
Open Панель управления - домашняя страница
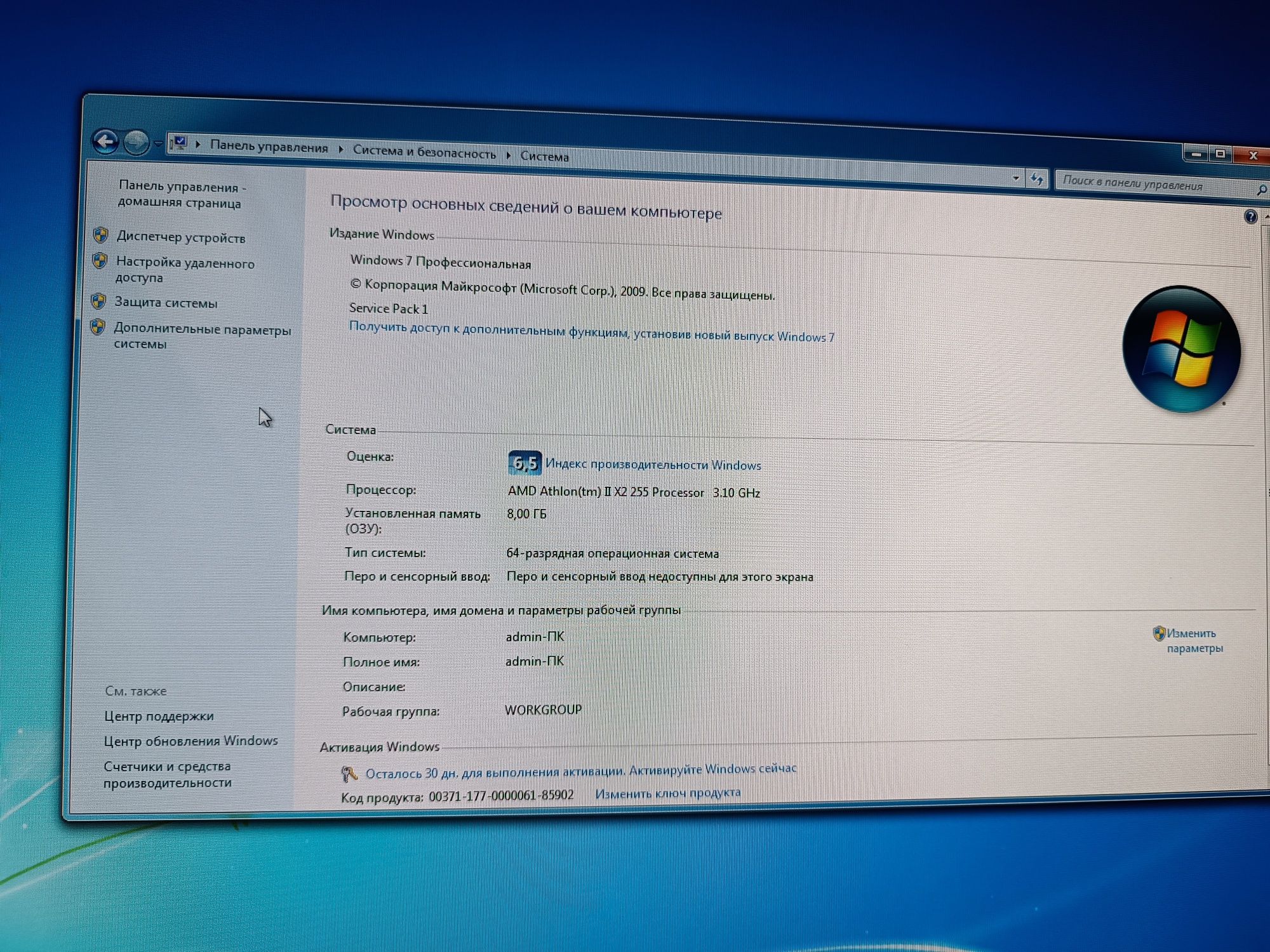coord(181,194)
